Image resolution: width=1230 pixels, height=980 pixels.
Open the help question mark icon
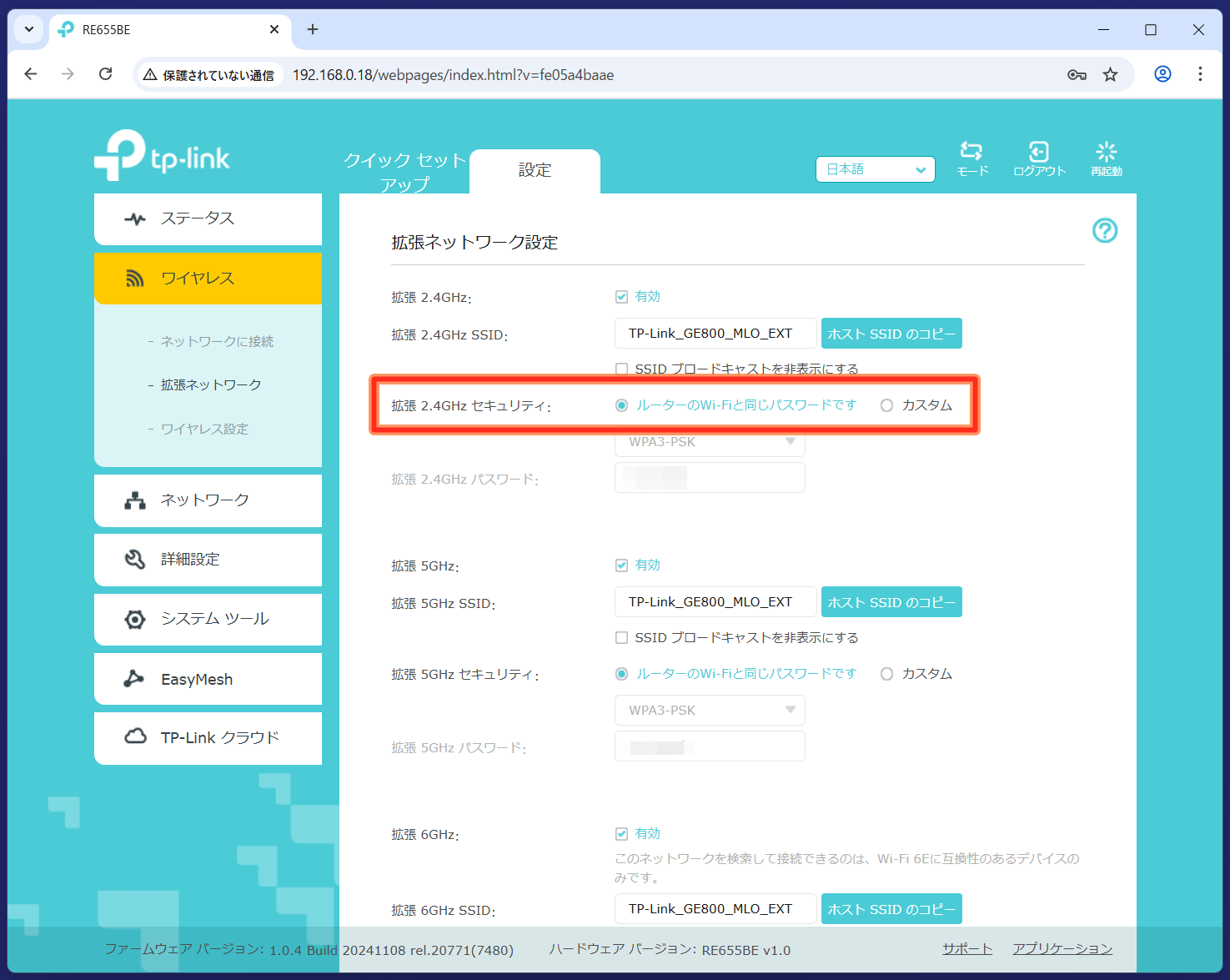[1105, 230]
